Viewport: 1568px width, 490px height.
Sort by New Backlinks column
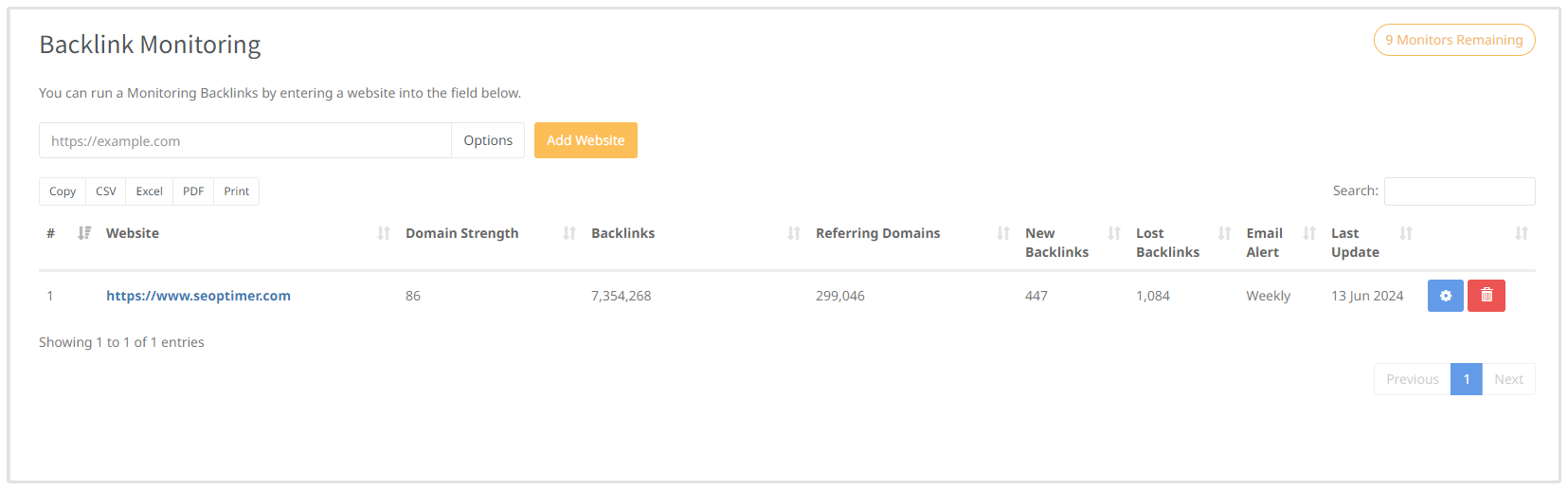tap(1056, 243)
